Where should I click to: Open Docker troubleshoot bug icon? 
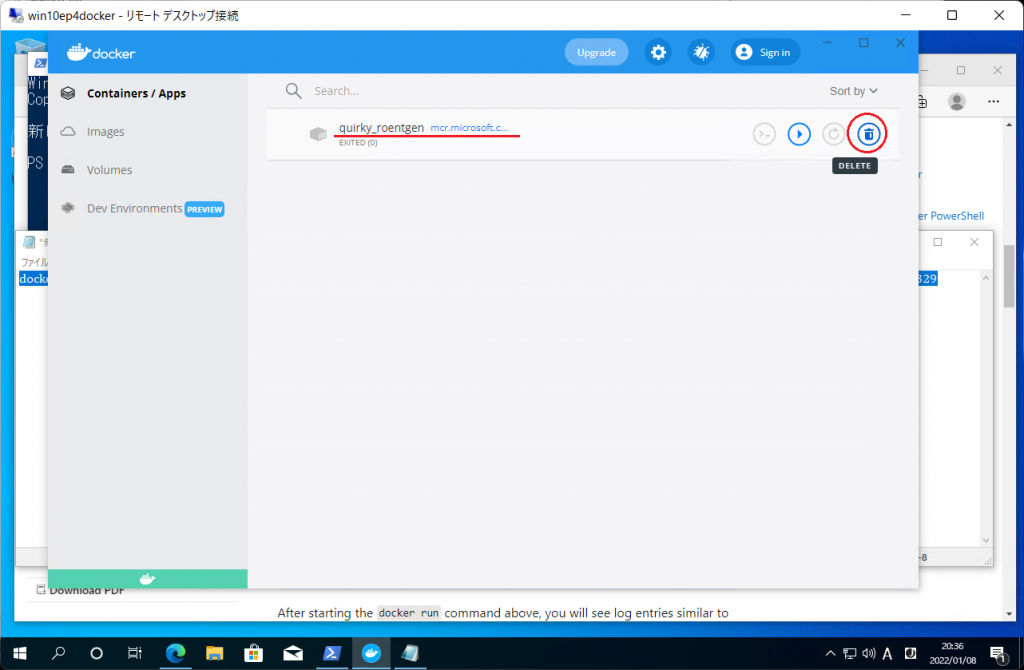(701, 52)
